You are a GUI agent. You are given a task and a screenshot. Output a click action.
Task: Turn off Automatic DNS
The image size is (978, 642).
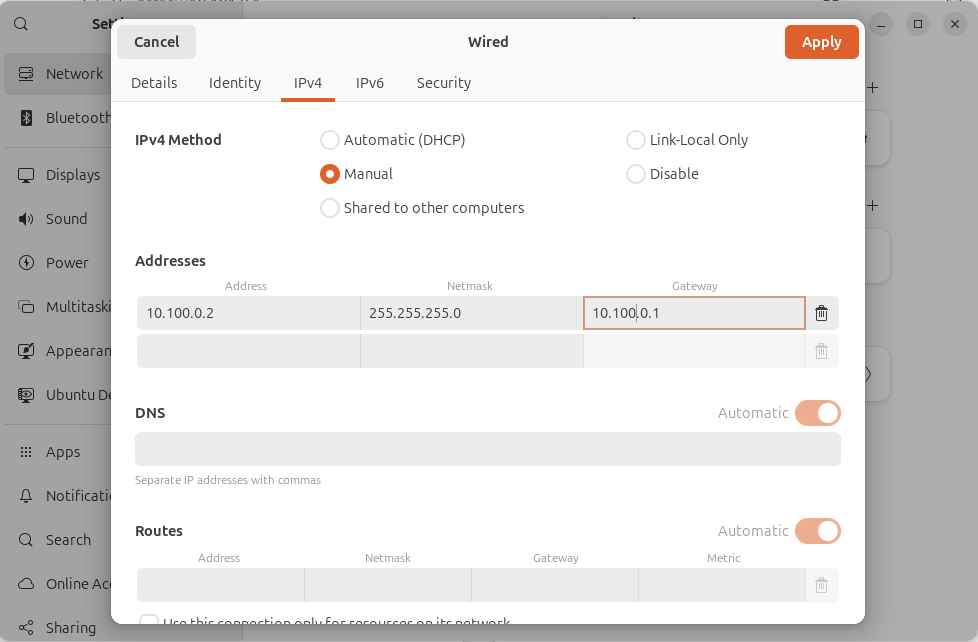point(817,412)
